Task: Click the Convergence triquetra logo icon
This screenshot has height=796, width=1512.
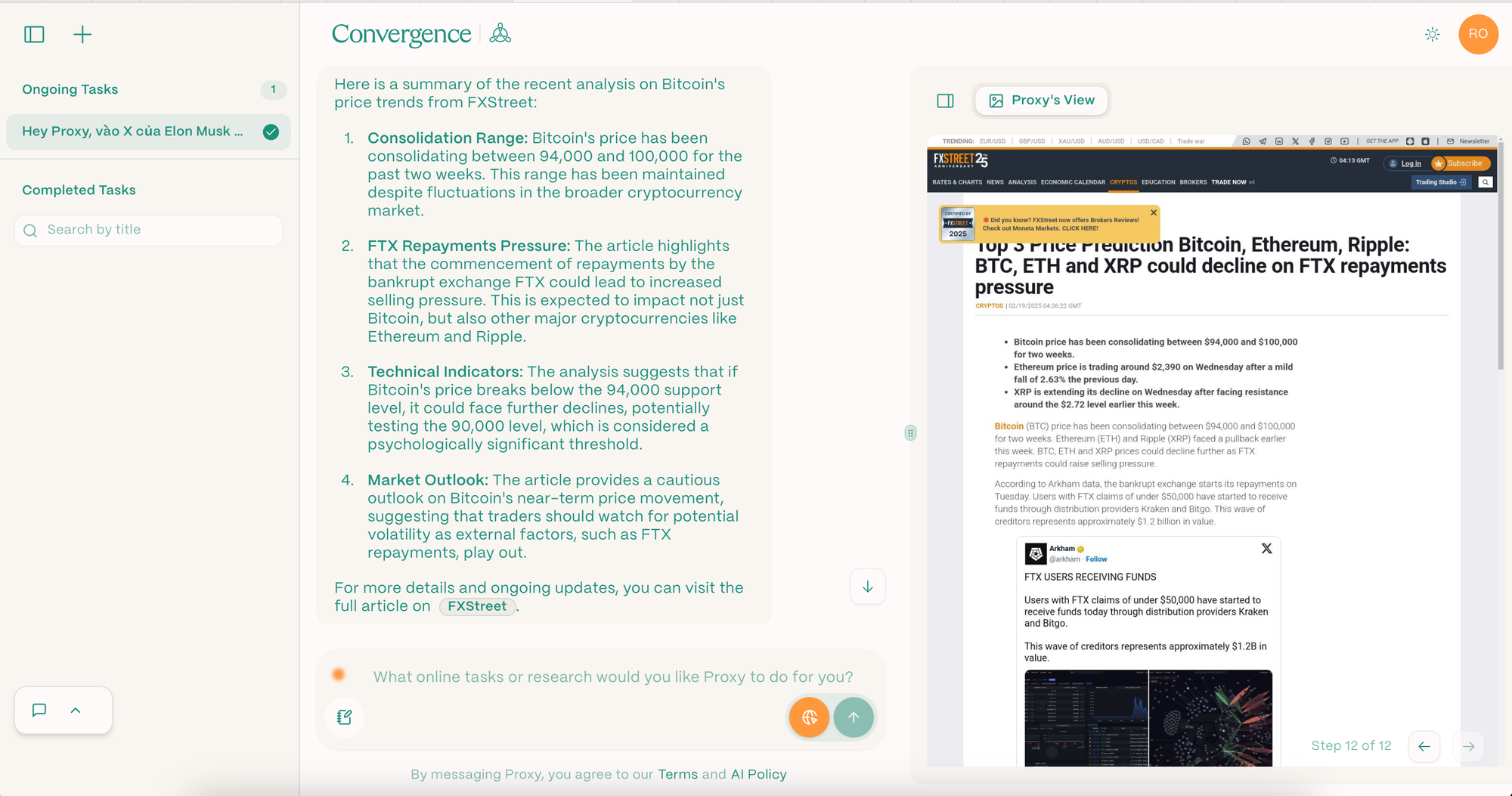Action: pyautogui.click(x=500, y=33)
